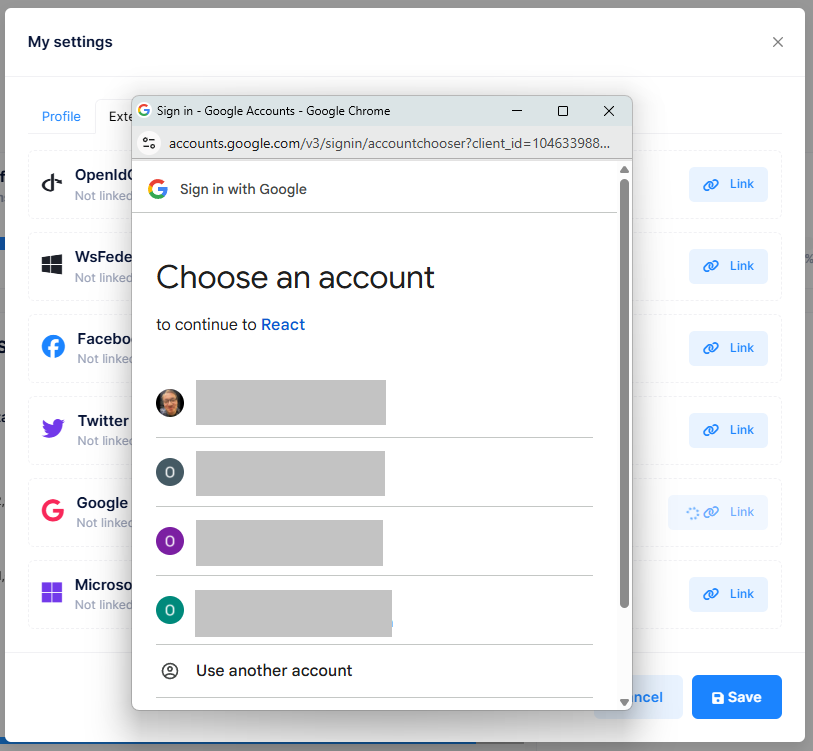Image resolution: width=813 pixels, height=751 pixels.
Task: Switch to the Profile tab
Action: [x=61, y=116]
